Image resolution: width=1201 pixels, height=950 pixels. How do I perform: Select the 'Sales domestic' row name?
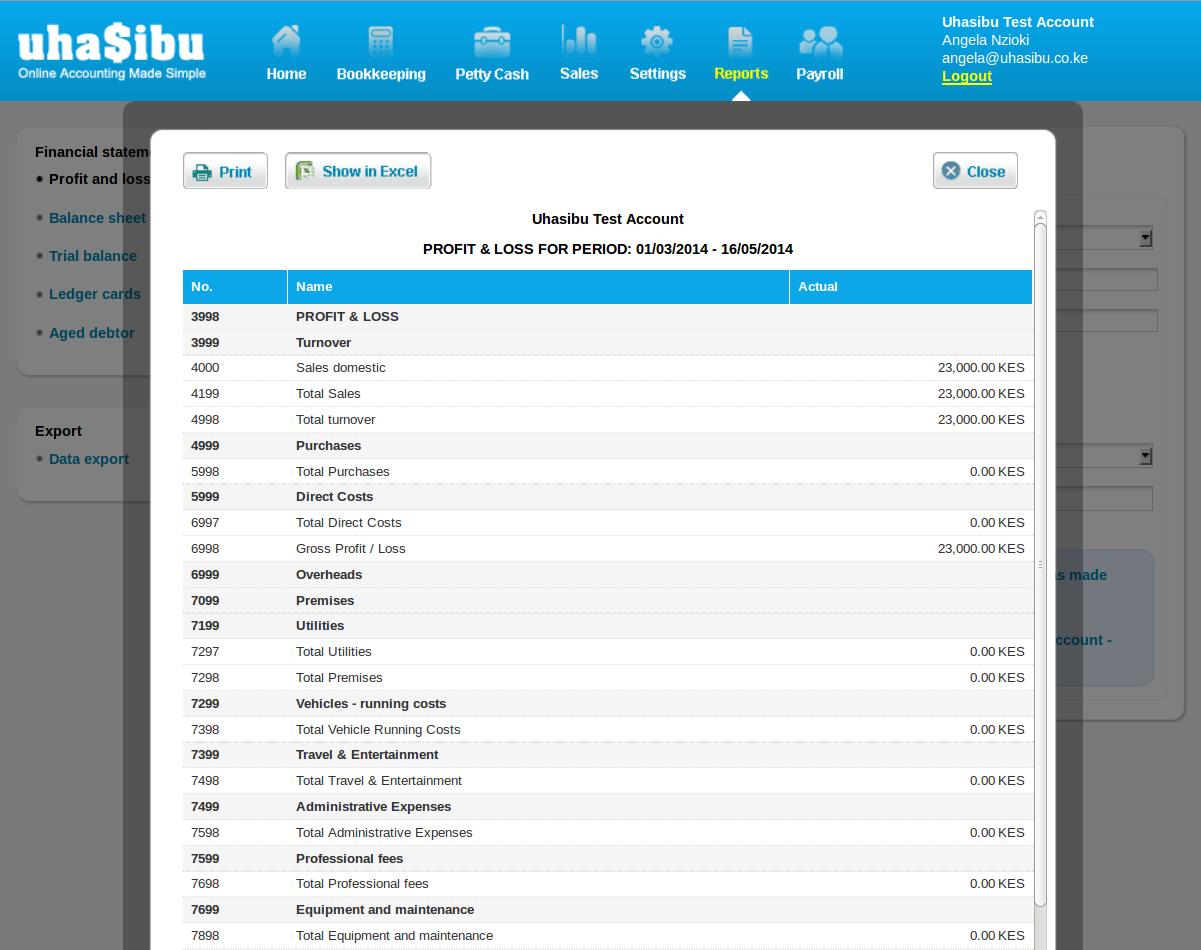point(341,368)
